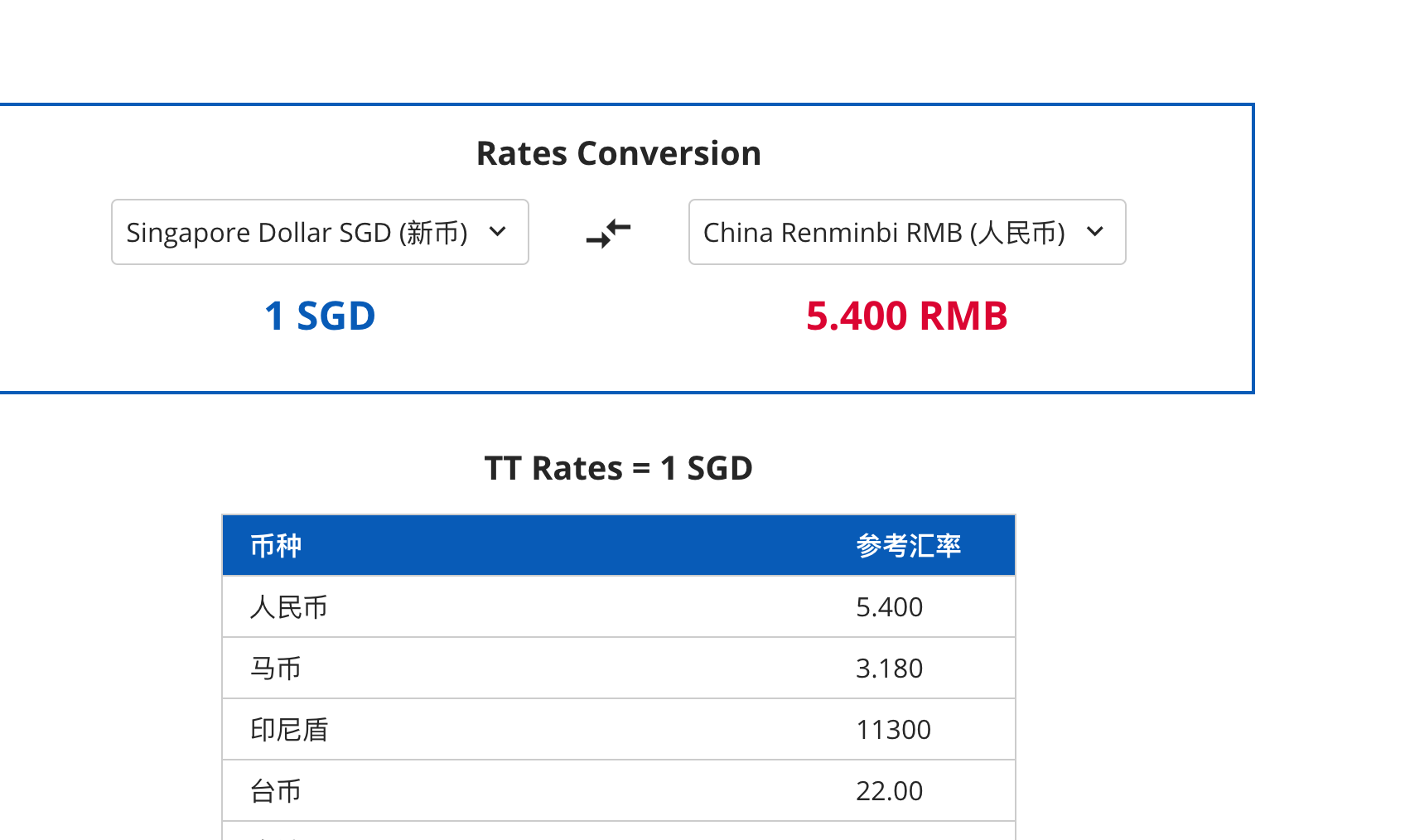Click the swap currencies arrows icon
The image size is (1405, 840).
609,233
